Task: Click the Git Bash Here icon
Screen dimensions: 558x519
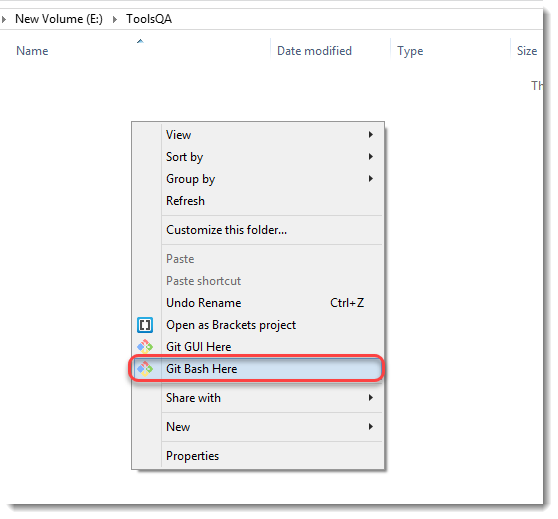Action: (x=145, y=368)
